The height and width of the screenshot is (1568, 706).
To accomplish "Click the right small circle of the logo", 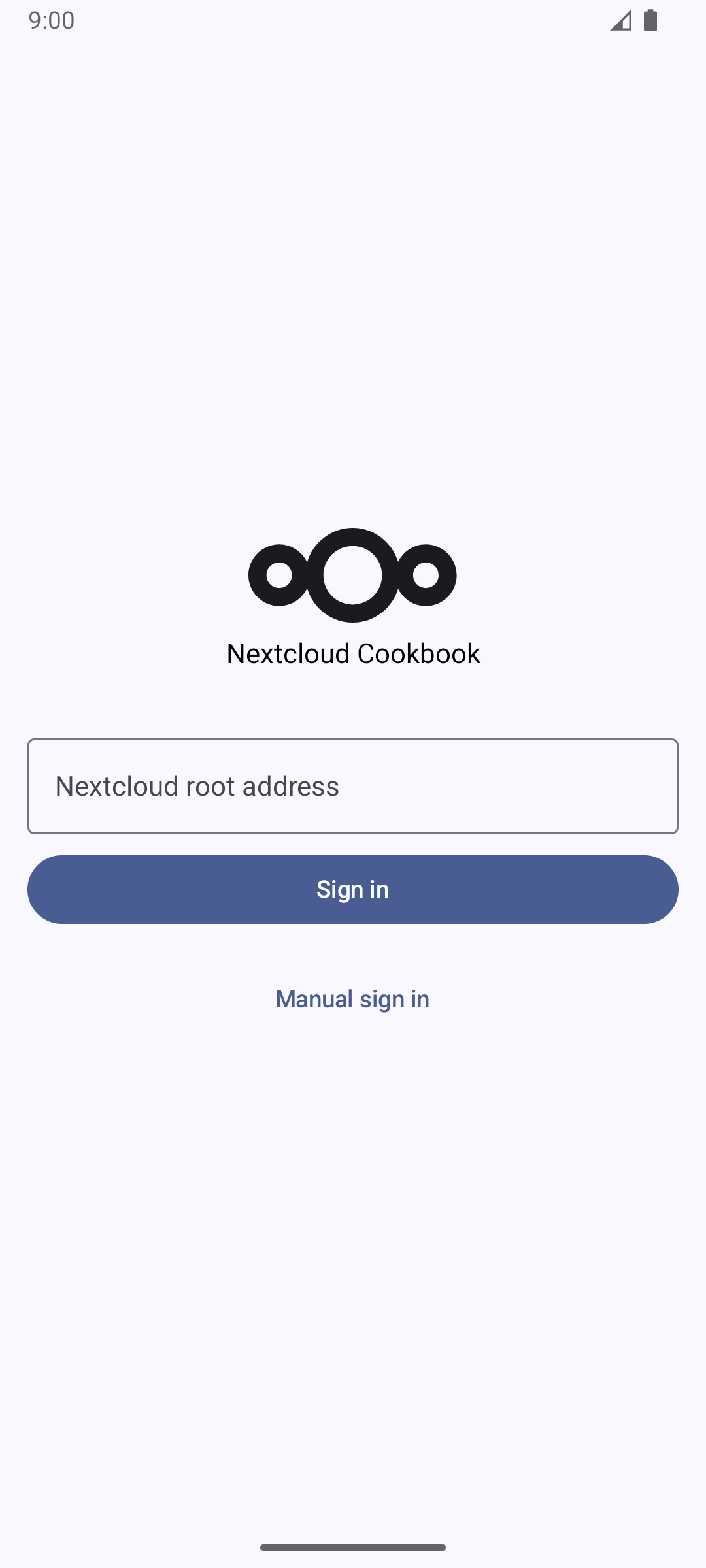I will [426, 575].
